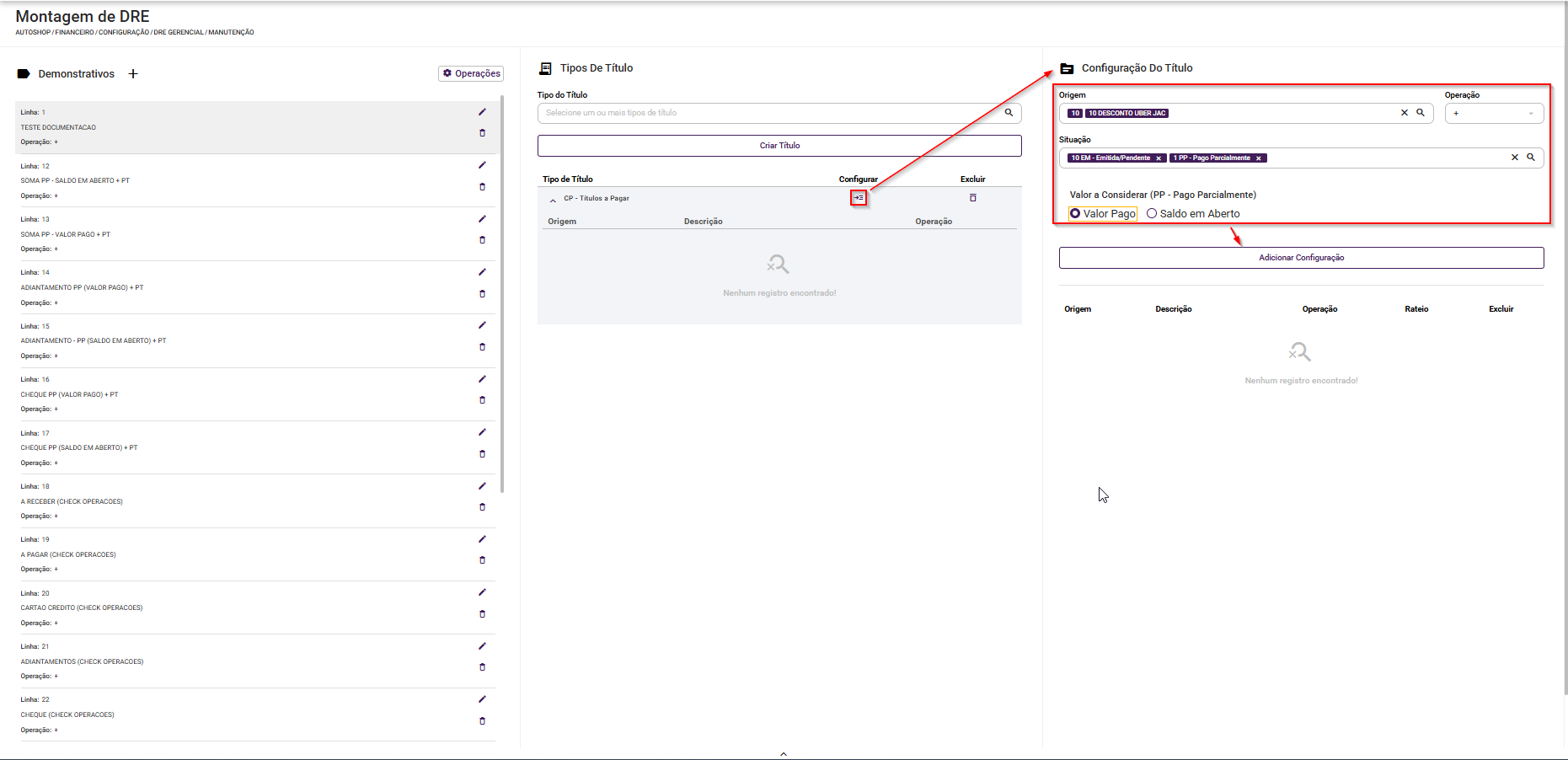Delete Linha 13 SOMA PP VALOR PAGO

pyautogui.click(x=482, y=240)
